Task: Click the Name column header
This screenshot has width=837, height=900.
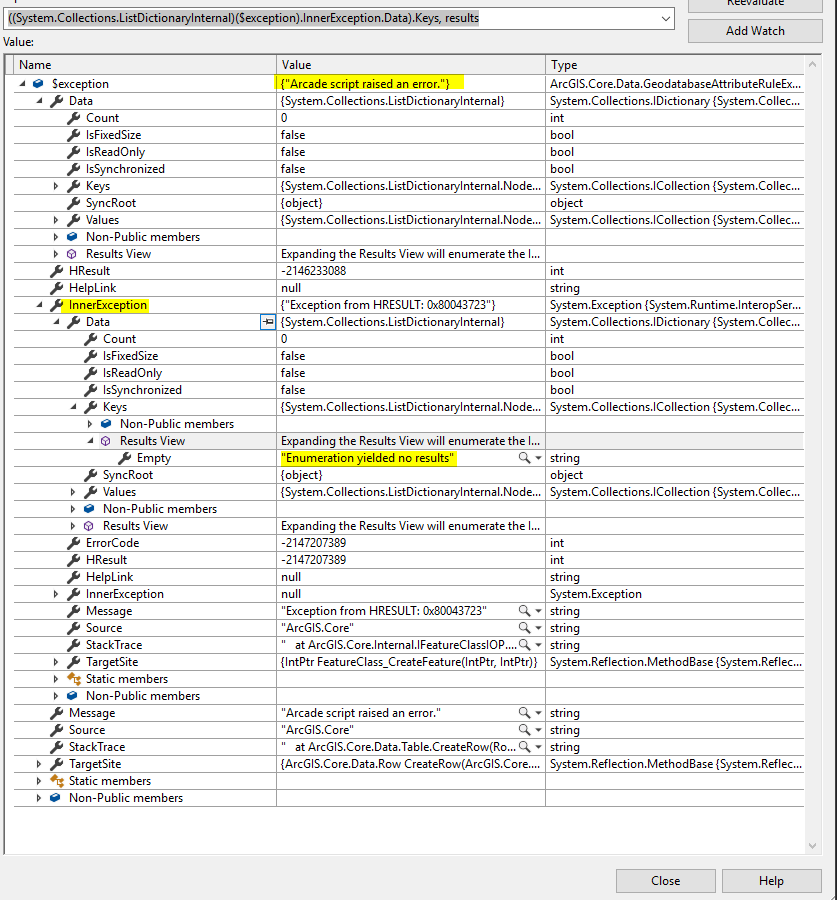Action: pyautogui.click(x=146, y=65)
